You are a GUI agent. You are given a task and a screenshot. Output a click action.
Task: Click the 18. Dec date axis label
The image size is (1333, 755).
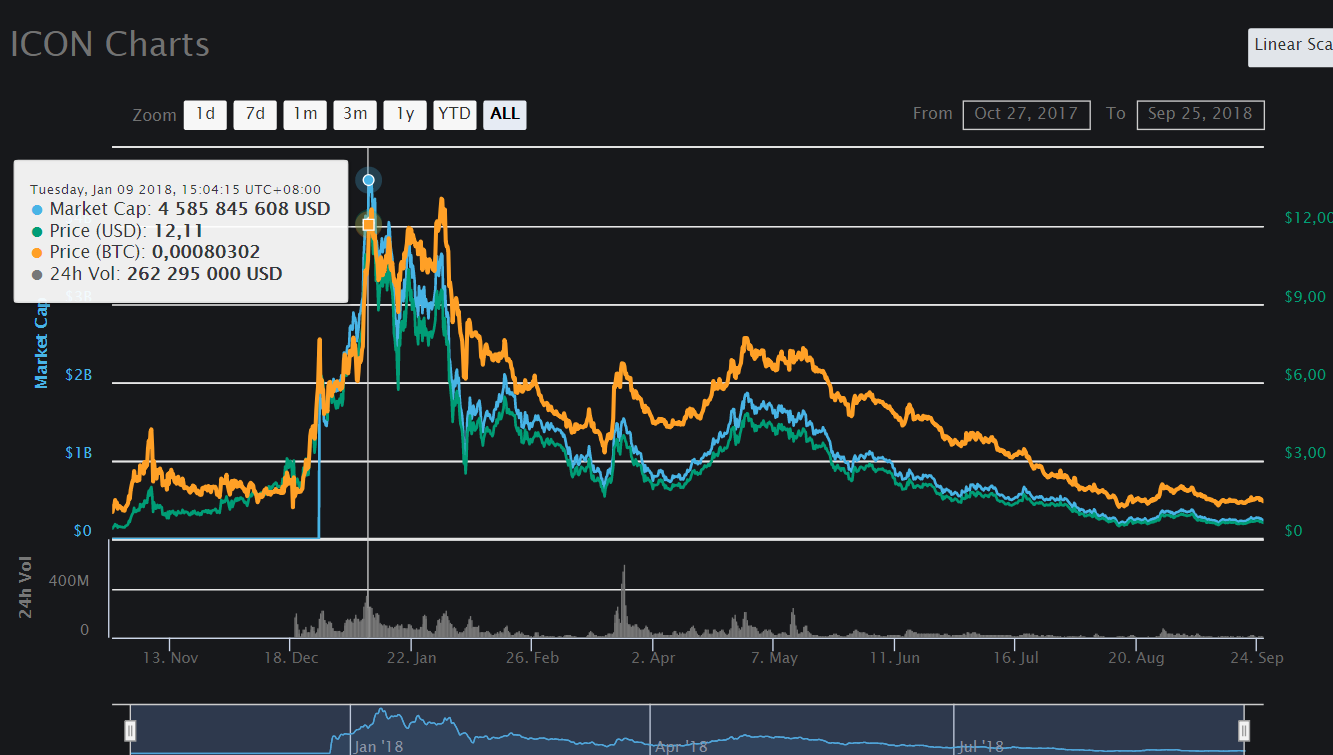(290, 658)
